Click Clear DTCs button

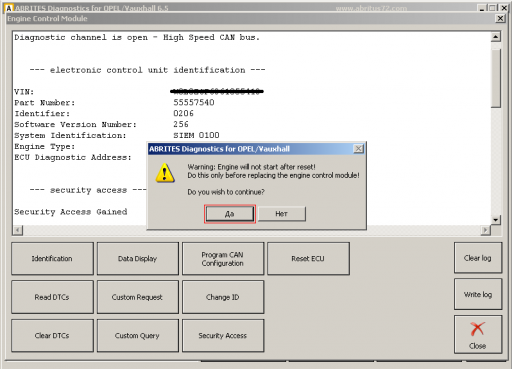(52, 336)
